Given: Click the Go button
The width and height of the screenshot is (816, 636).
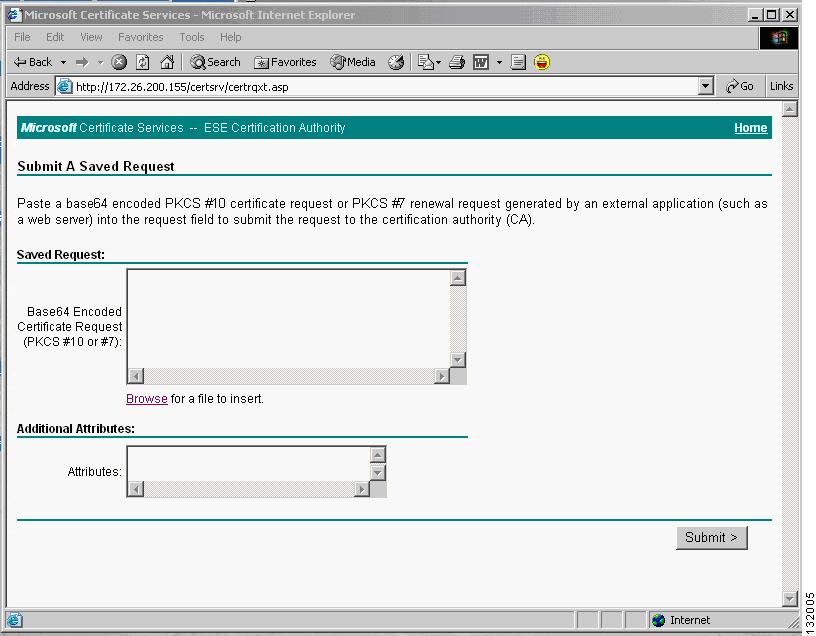Looking at the screenshot, I should click(740, 86).
